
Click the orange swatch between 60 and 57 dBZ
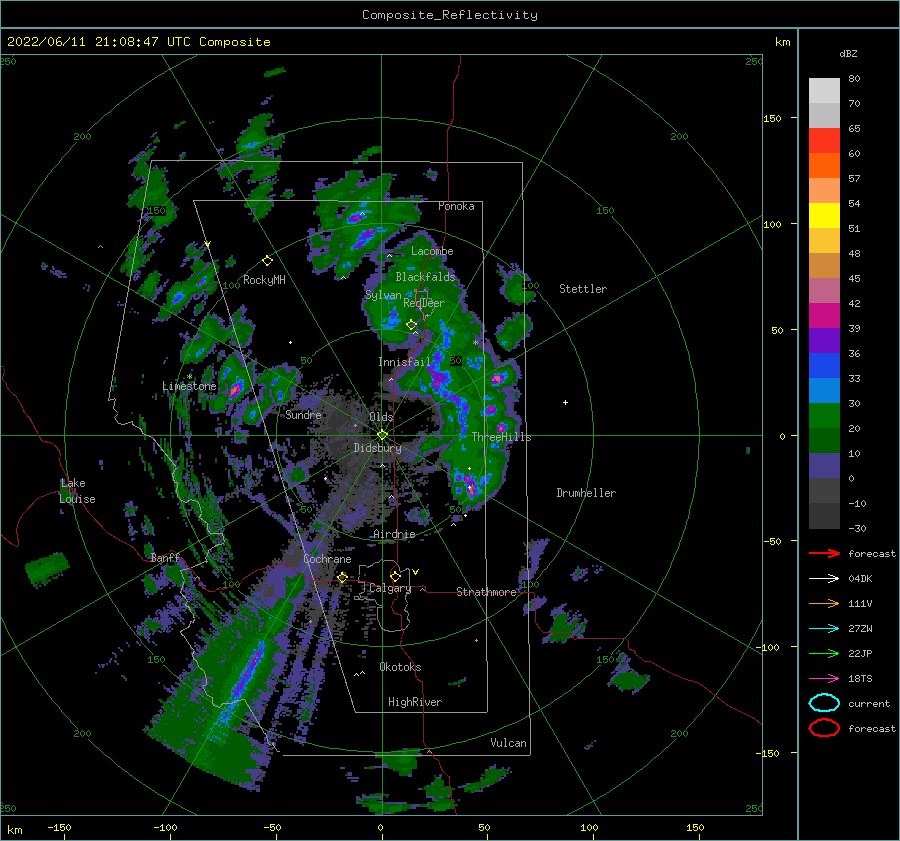[824, 166]
